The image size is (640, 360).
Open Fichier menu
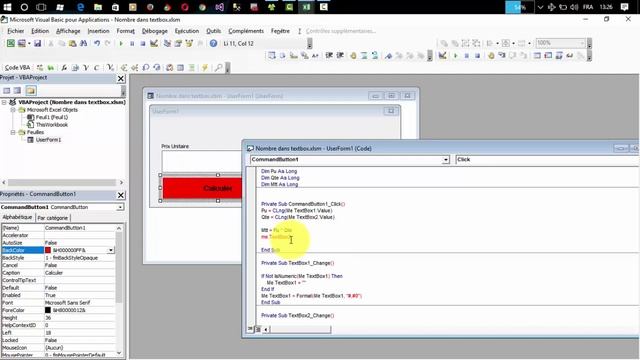click(x=16, y=31)
